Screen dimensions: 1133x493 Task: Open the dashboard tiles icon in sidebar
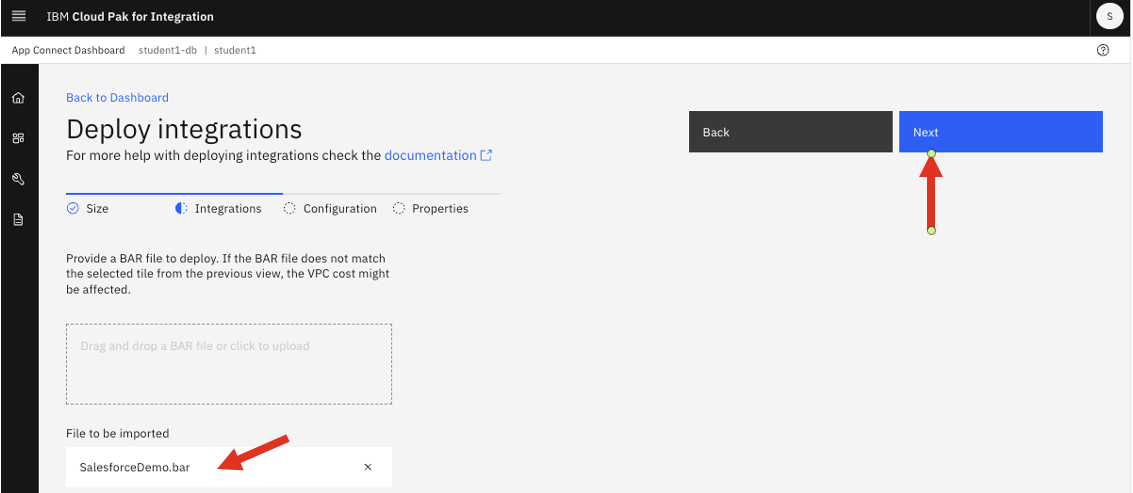click(18, 139)
